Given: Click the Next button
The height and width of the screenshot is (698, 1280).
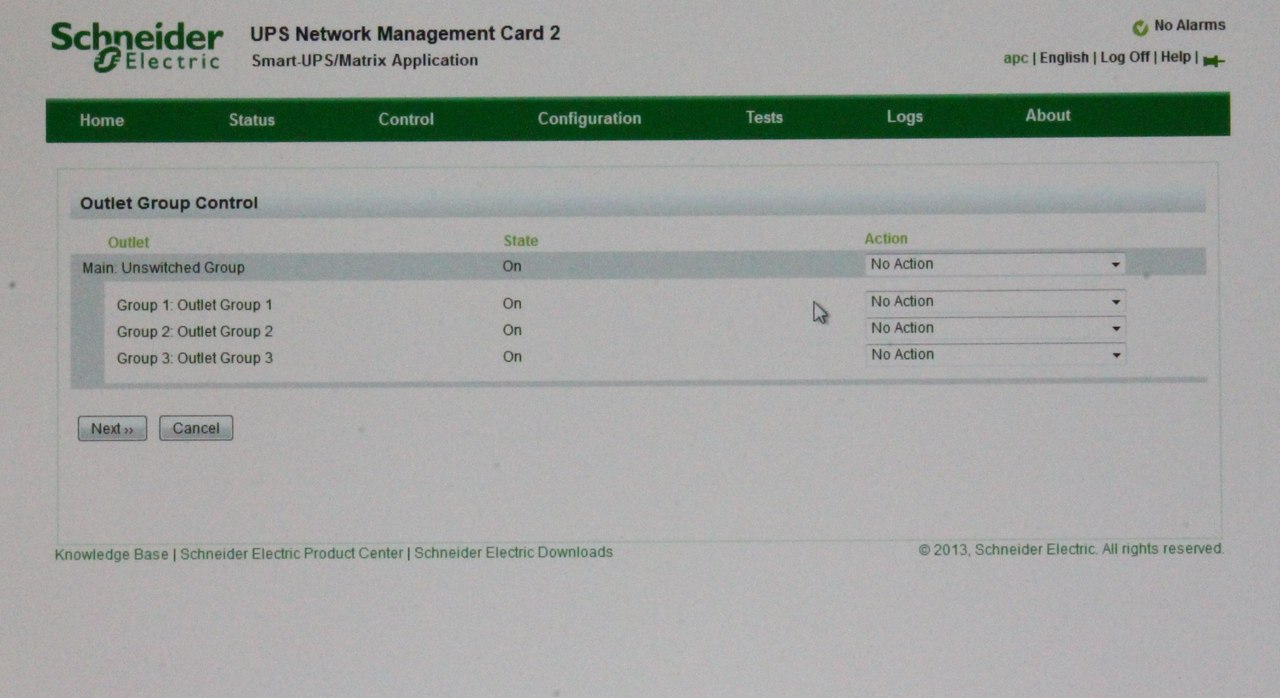Looking at the screenshot, I should point(112,428).
